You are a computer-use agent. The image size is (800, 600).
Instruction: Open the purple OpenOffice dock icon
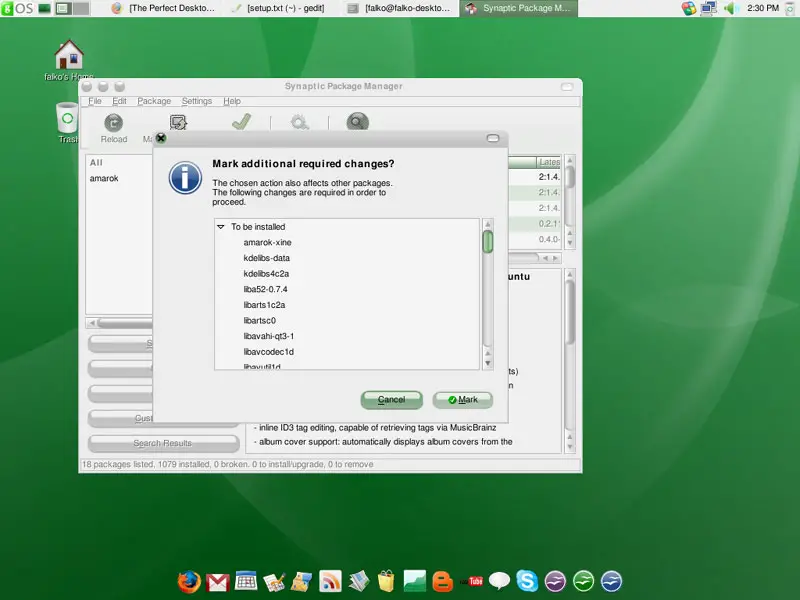tap(555, 581)
